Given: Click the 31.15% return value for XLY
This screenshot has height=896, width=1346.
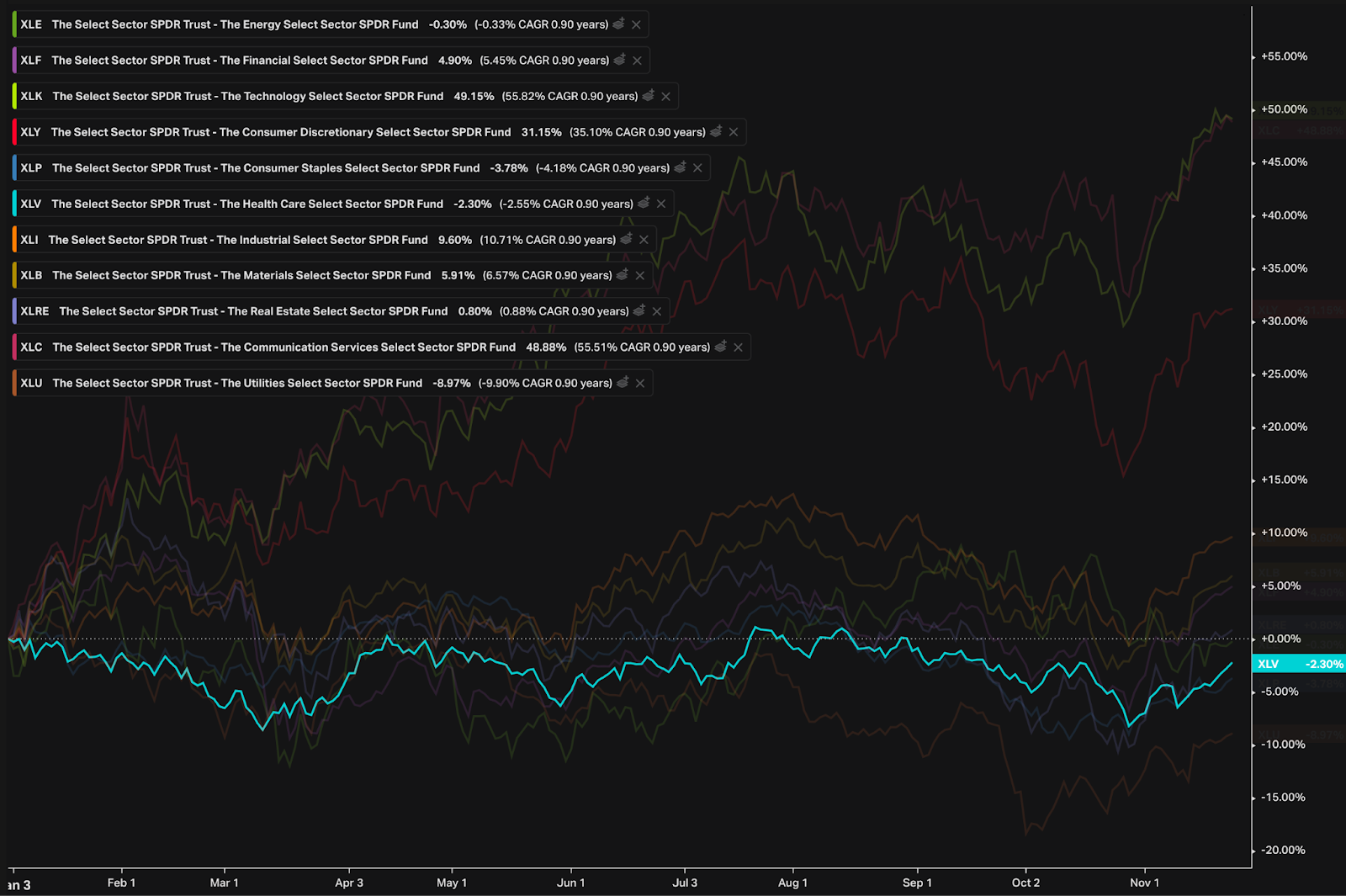Looking at the screenshot, I should 541,132.
